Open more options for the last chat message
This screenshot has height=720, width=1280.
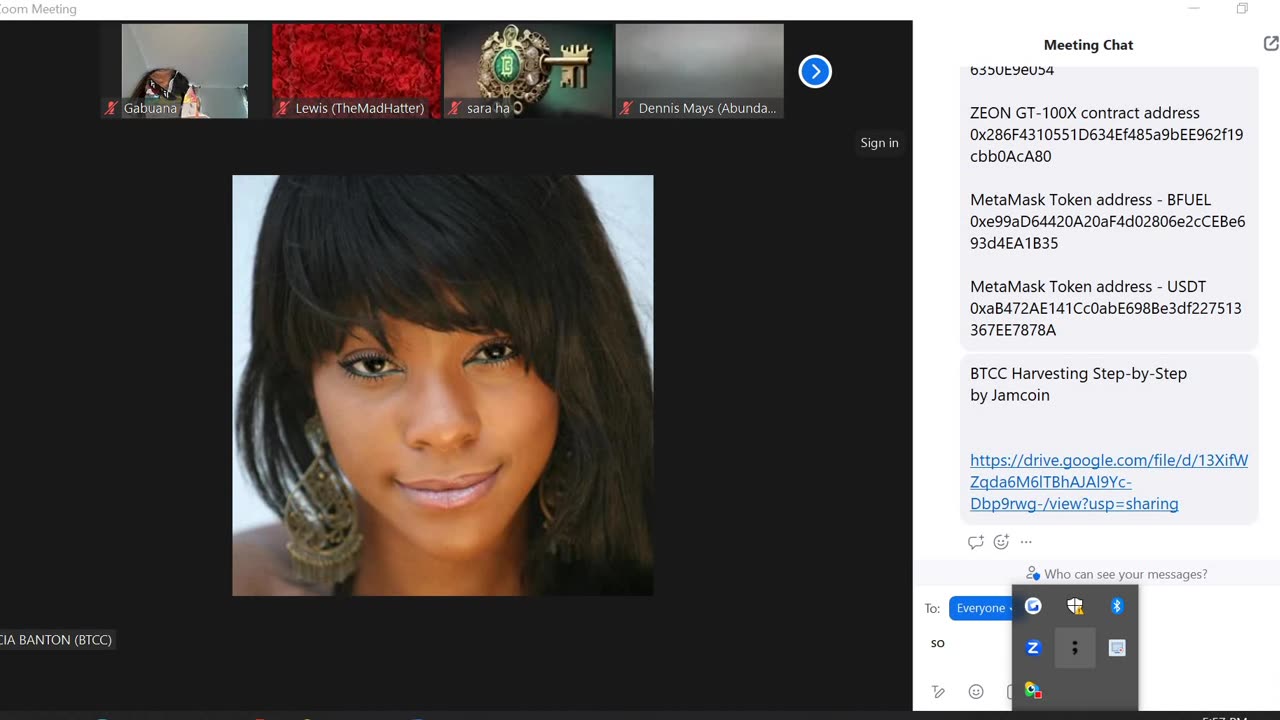pos(1026,542)
